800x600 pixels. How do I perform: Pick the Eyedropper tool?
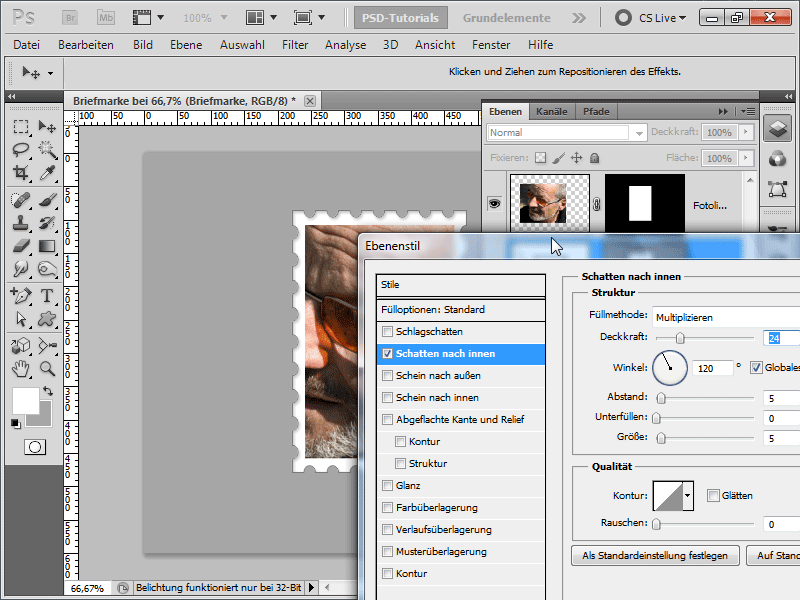[46, 174]
